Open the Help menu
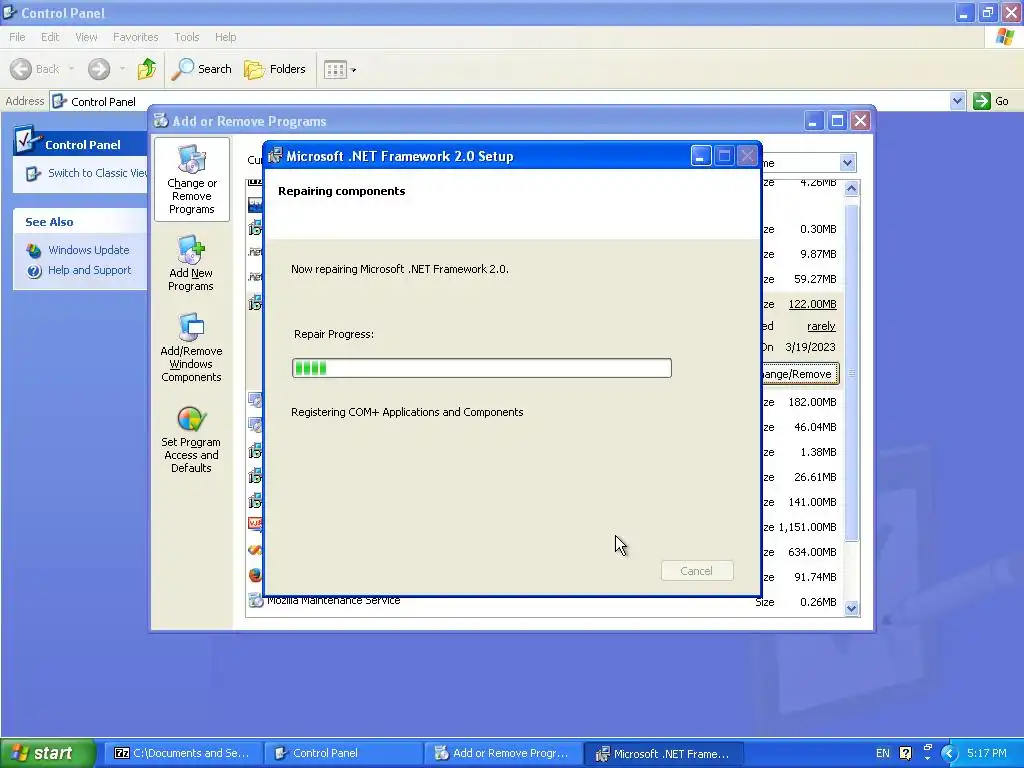 click(225, 37)
